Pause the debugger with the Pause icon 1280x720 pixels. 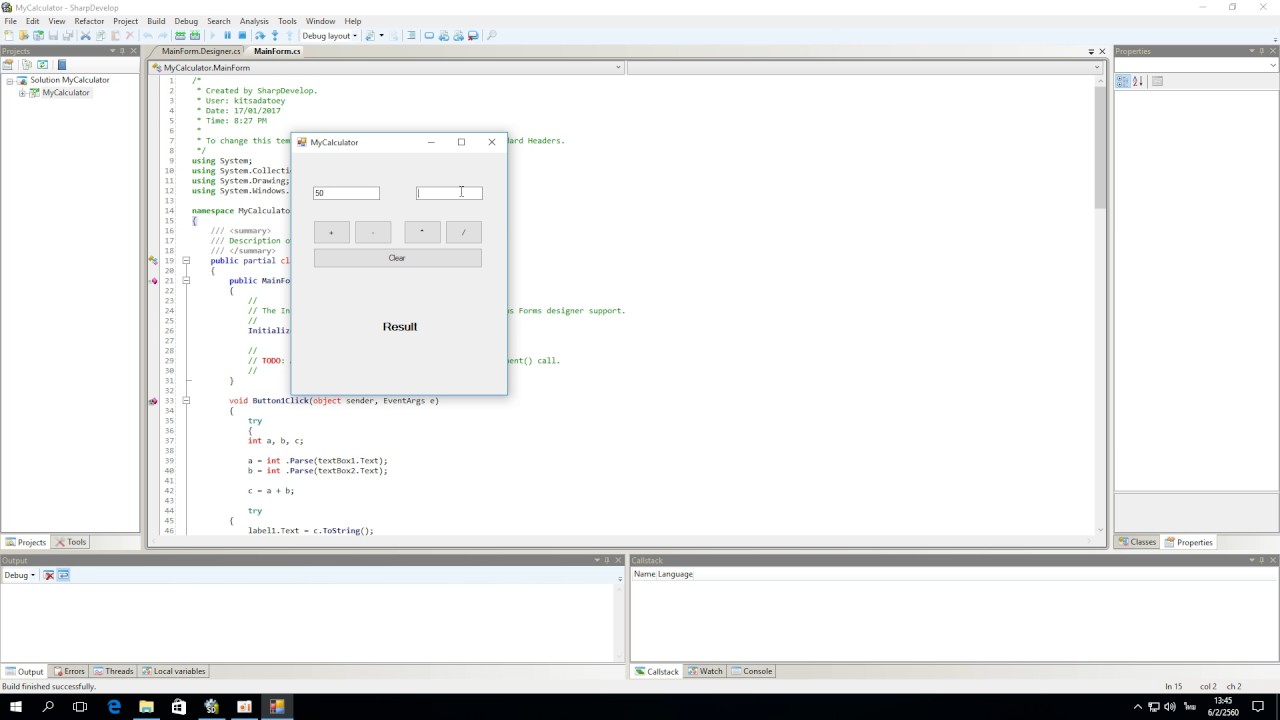point(227,35)
